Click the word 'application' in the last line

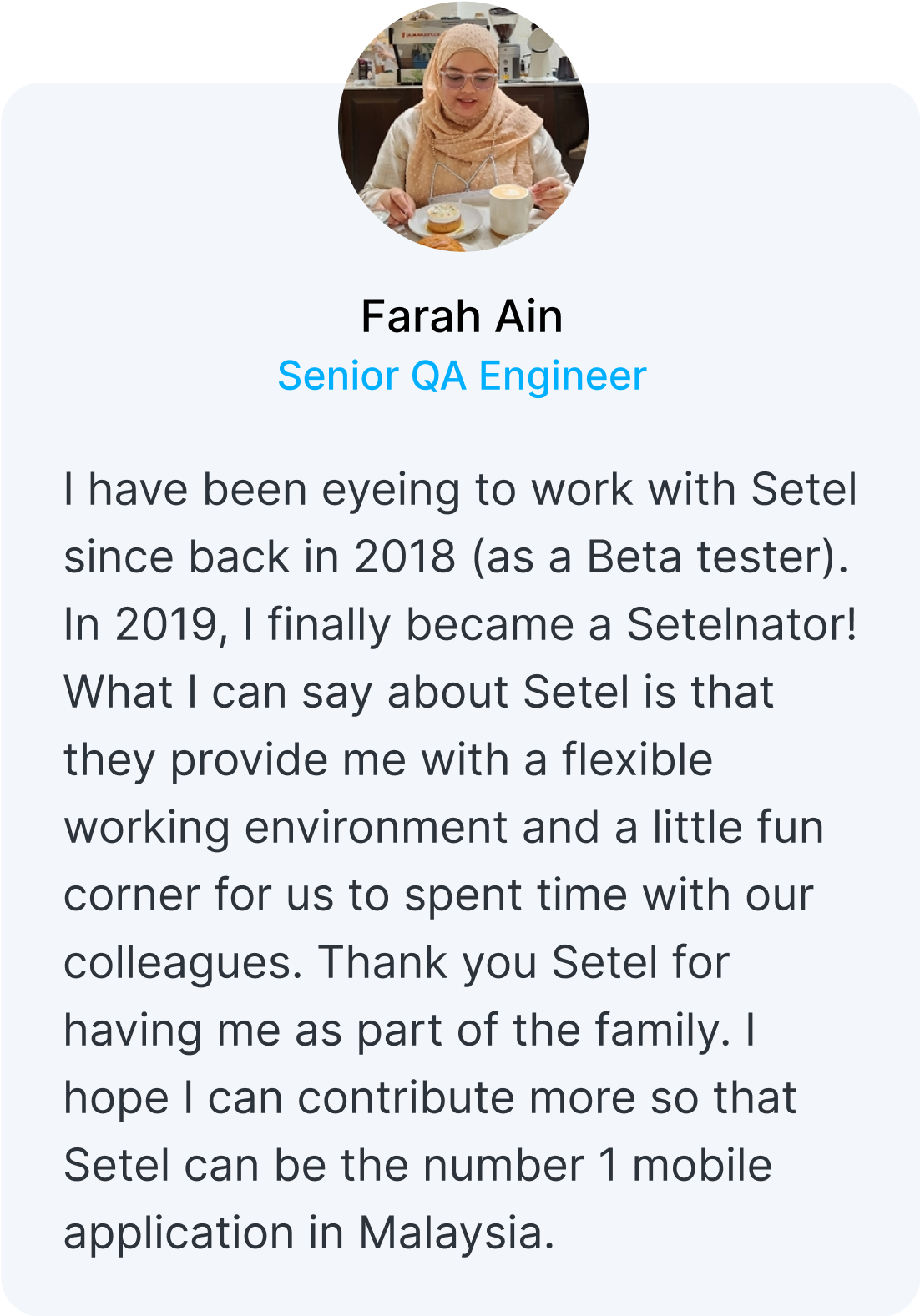click(x=179, y=1233)
